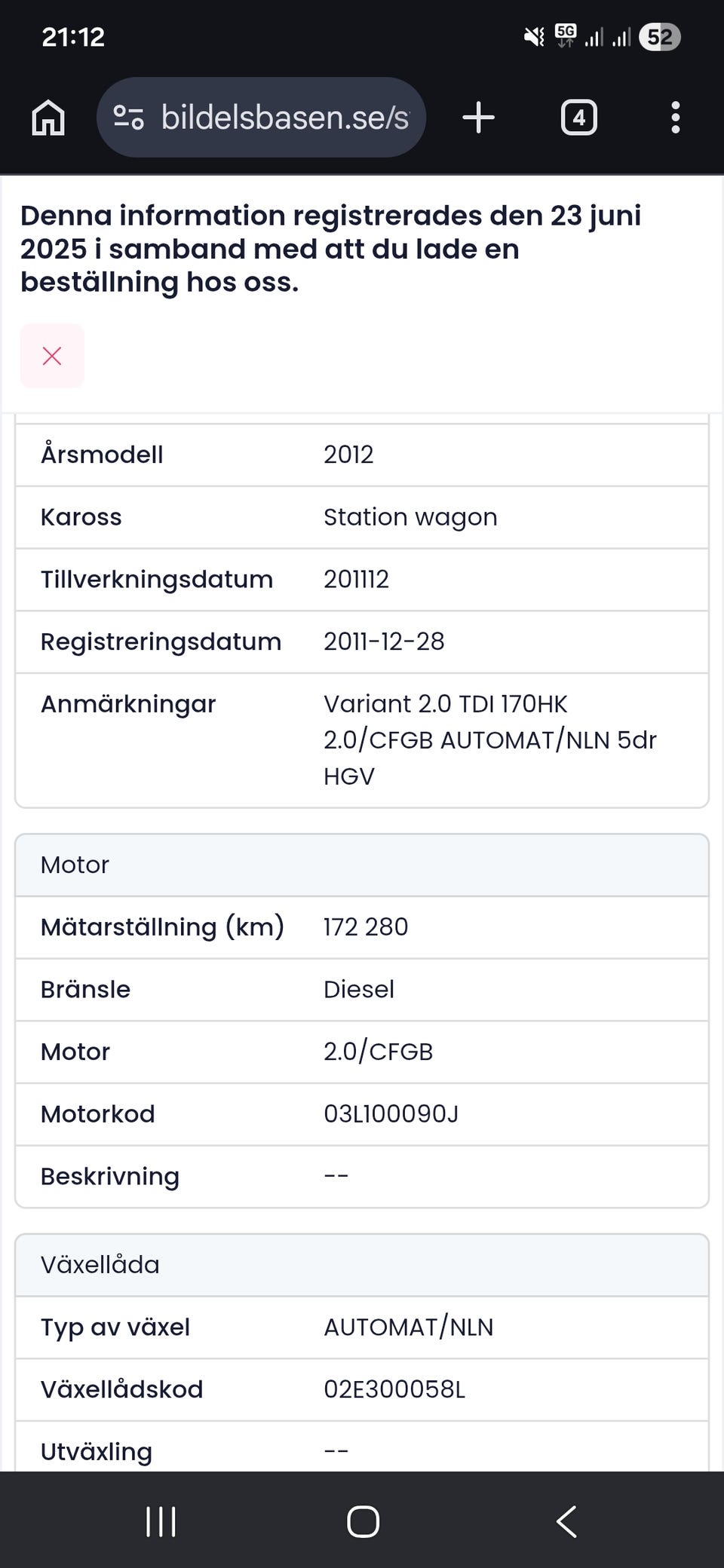Open a new tab with plus icon
This screenshot has height=1568, width=724.
tap(478, 118)
